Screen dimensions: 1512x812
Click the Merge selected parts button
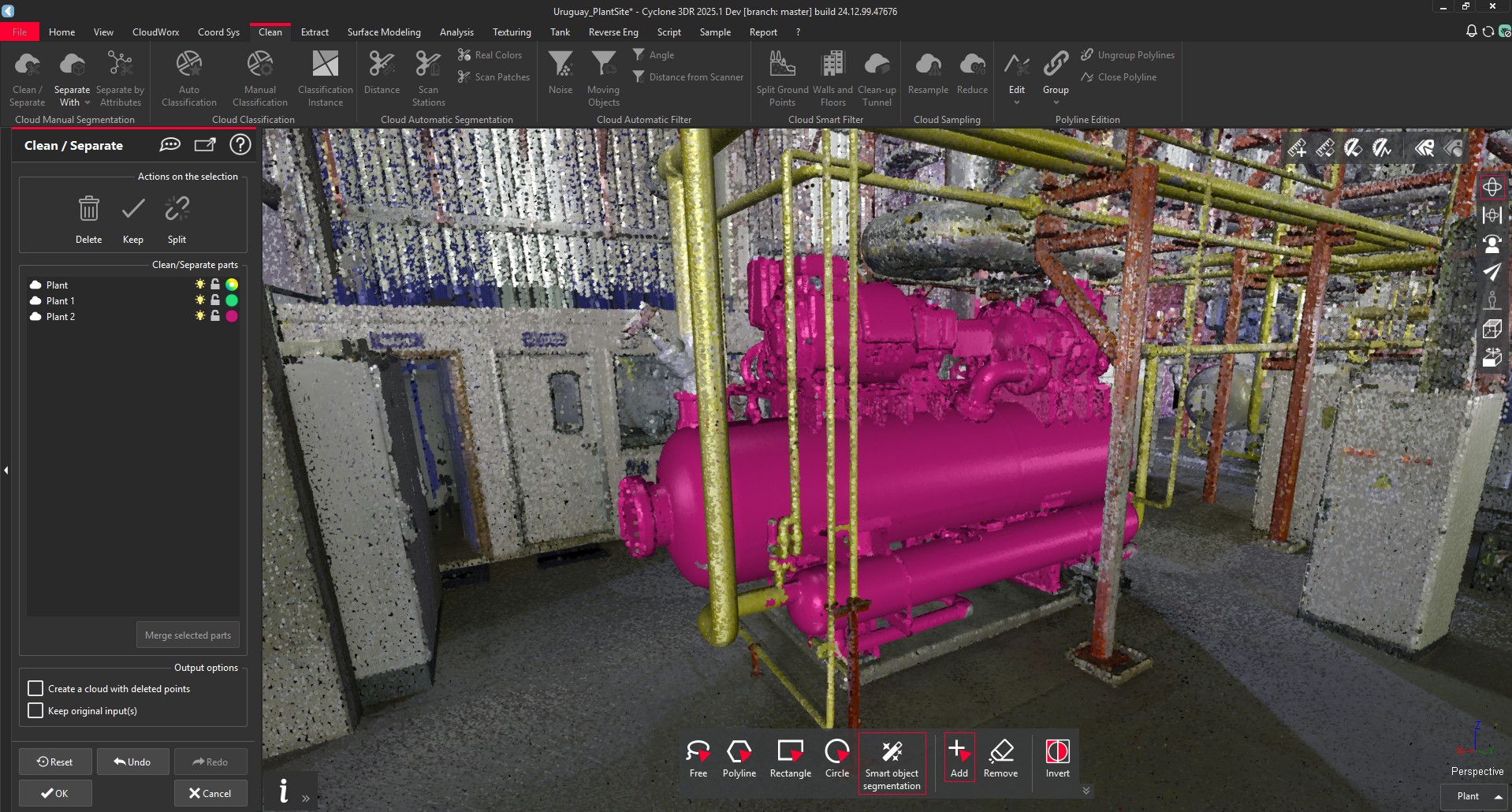pyautogui.click(x=187, y=635)
